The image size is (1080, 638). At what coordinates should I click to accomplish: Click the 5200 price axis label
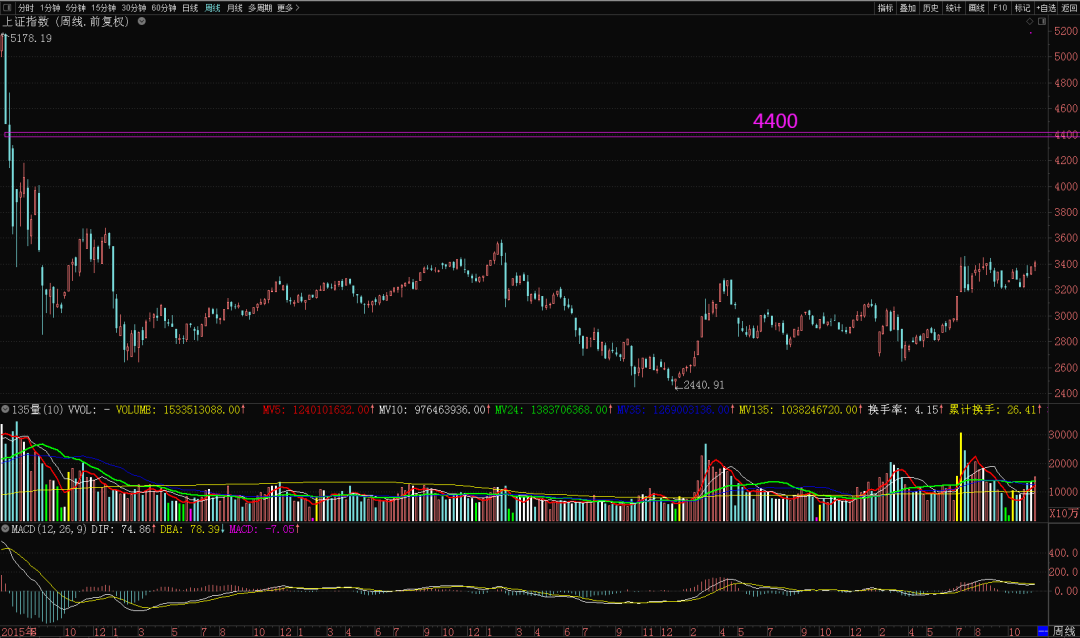1066,31
